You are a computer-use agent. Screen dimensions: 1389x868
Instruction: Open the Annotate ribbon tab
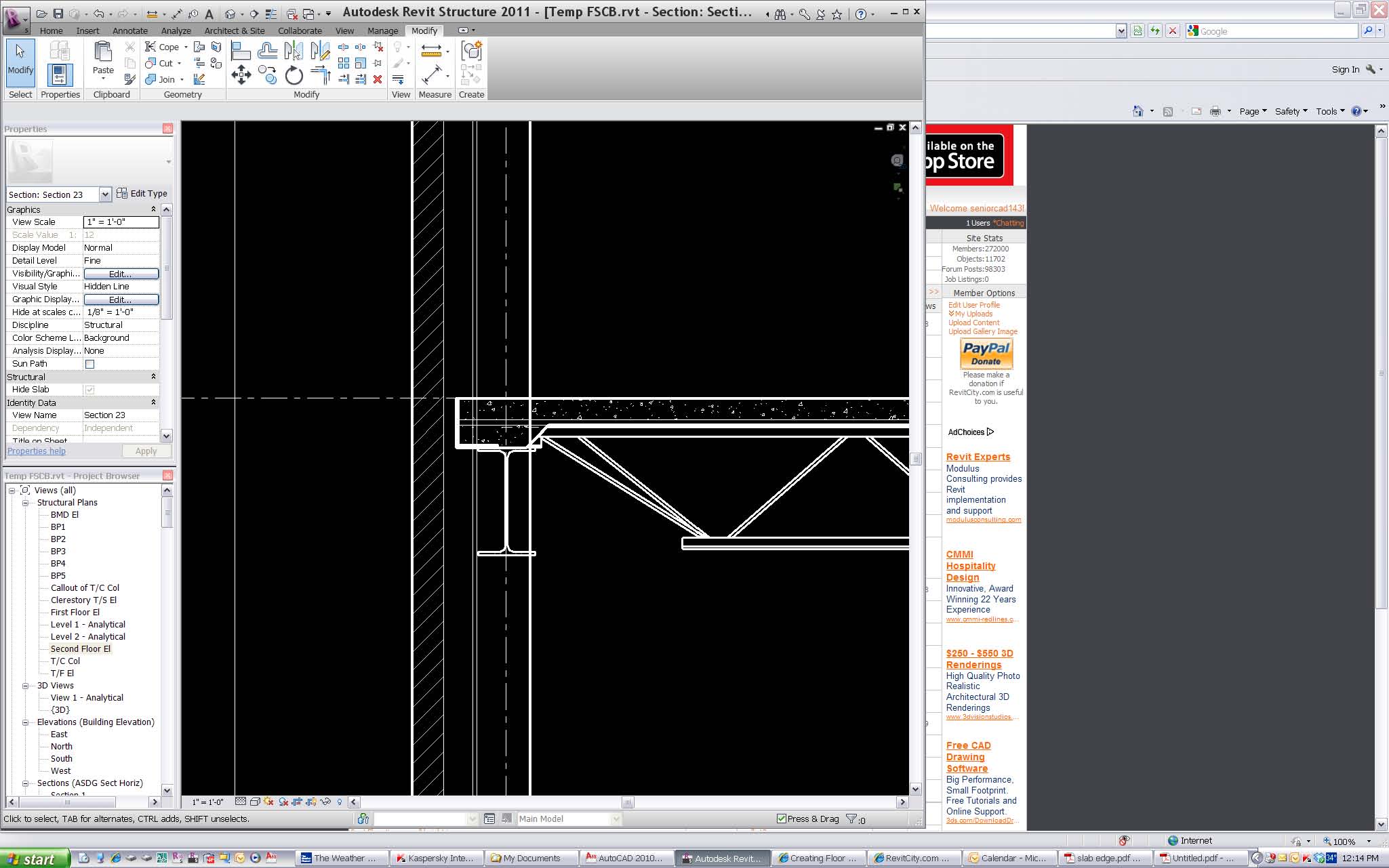point(129,30)
